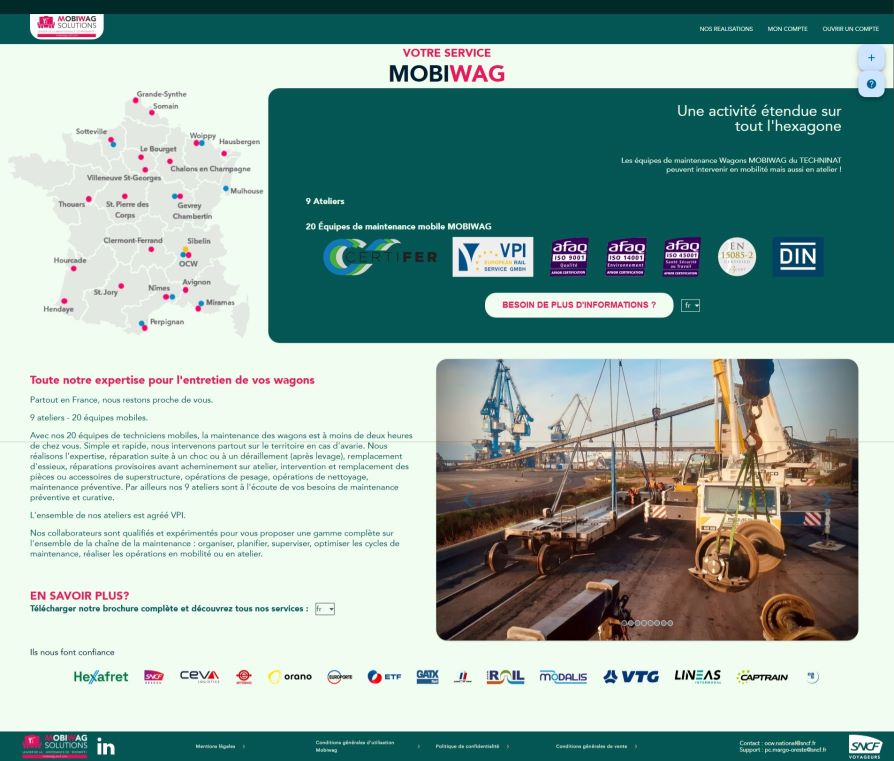Open the help question mark button

pos(870,85)
